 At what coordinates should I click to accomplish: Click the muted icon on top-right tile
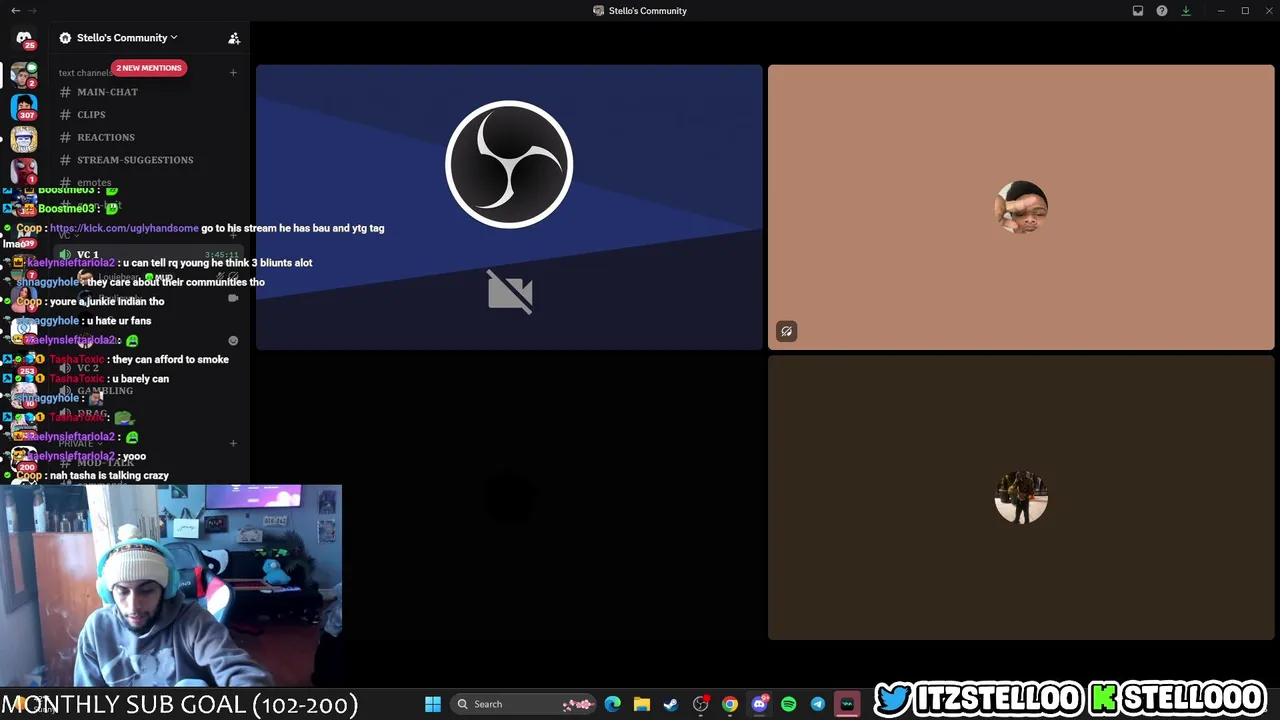pos(786,331)
